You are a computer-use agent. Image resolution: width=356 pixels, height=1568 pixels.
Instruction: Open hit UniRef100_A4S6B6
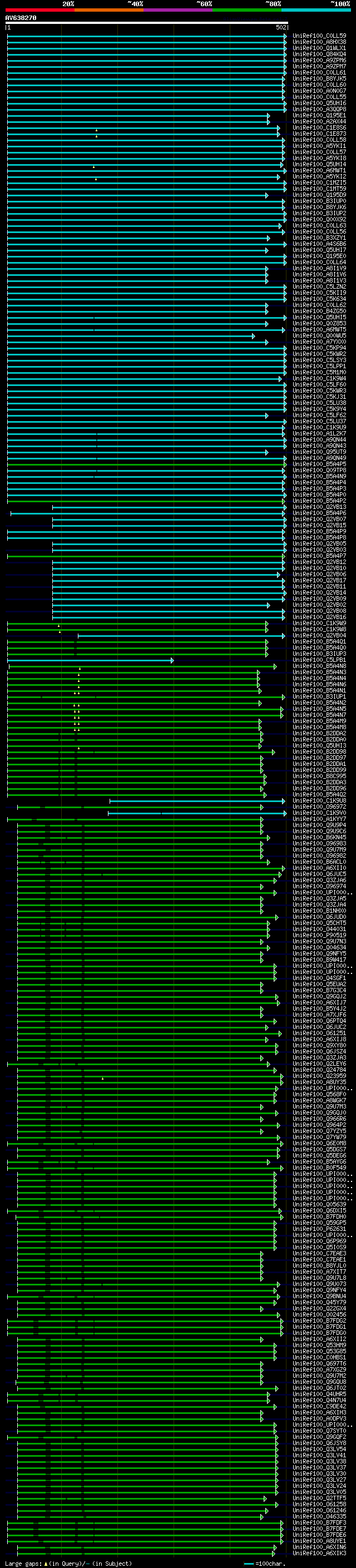(x=319, y=244)
